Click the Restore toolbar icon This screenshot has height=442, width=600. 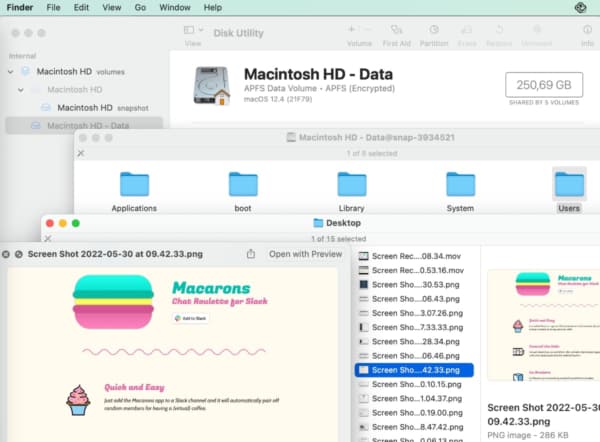tap(499, 29)
